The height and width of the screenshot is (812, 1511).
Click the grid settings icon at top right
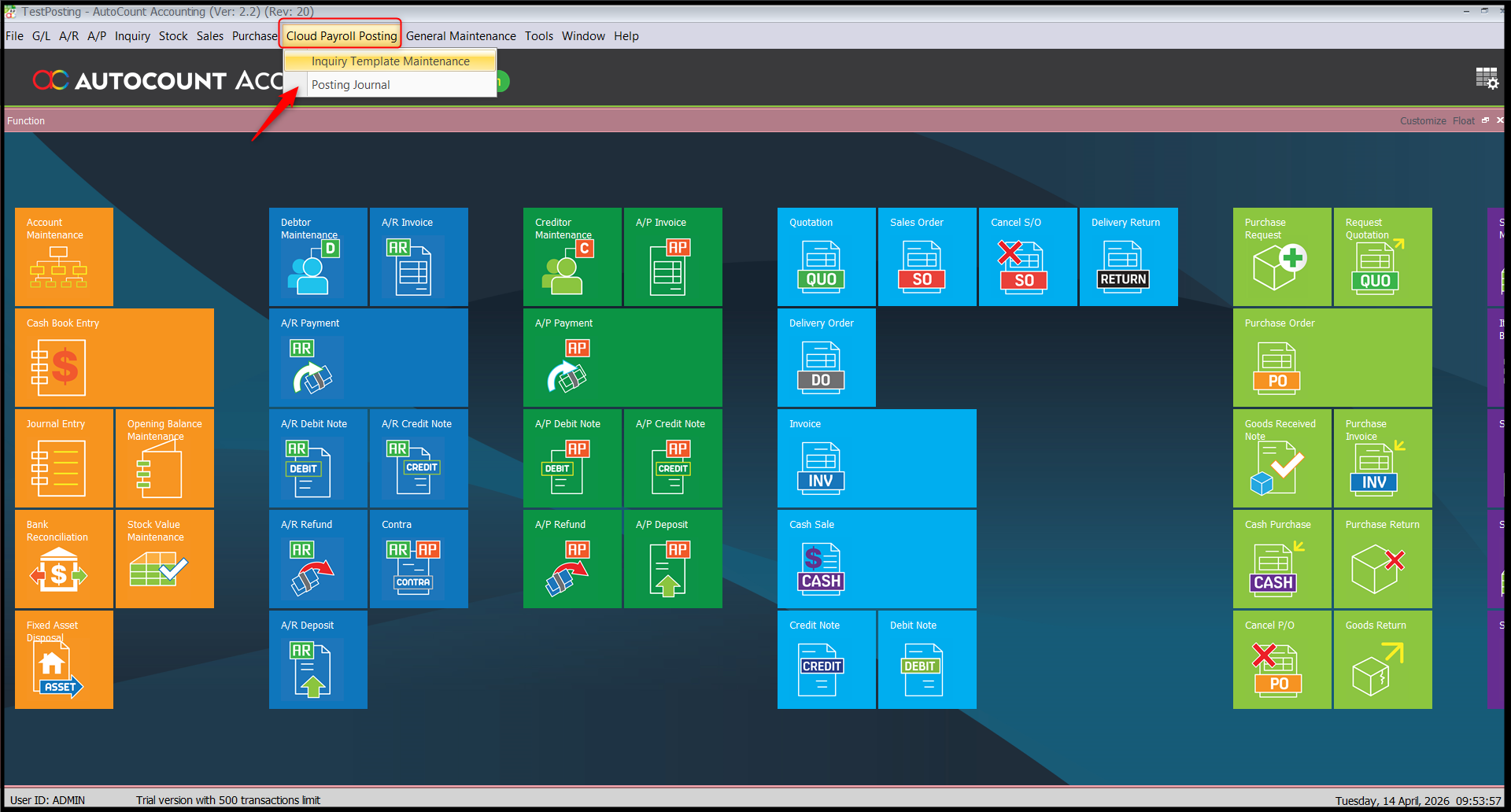click(1487, 78)
